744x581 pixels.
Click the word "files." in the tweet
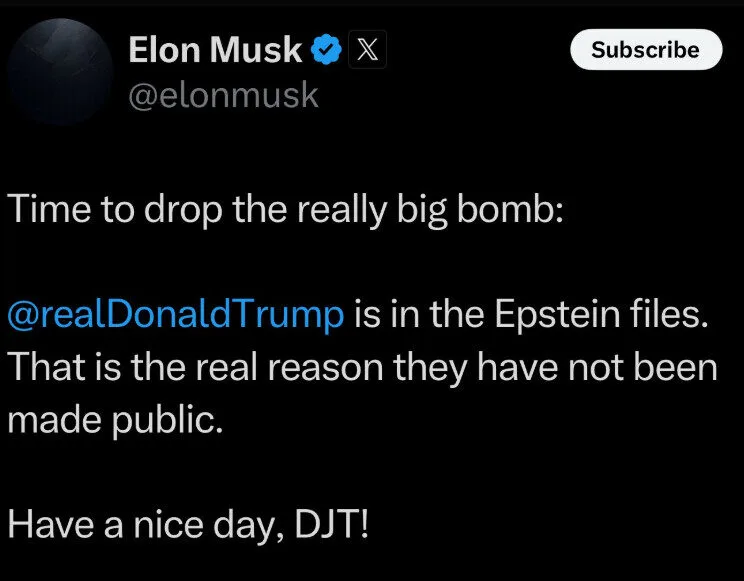tap(669, 315)
